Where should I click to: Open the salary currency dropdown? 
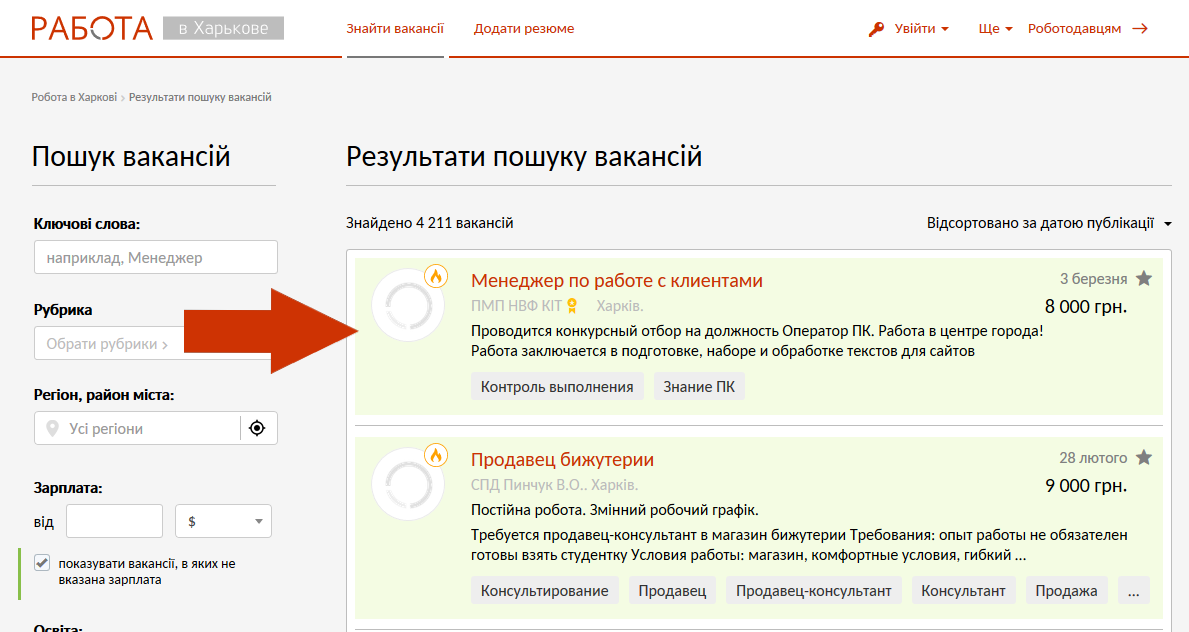pyautogui.click(x=223, y=521)
